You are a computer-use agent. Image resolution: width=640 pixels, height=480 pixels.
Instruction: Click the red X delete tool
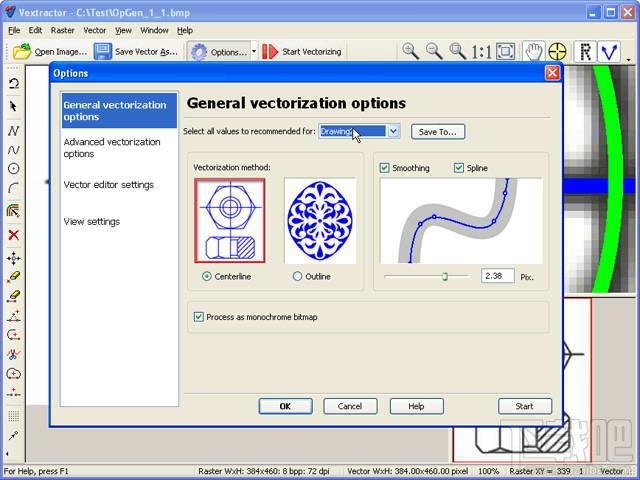pos(13,235)
